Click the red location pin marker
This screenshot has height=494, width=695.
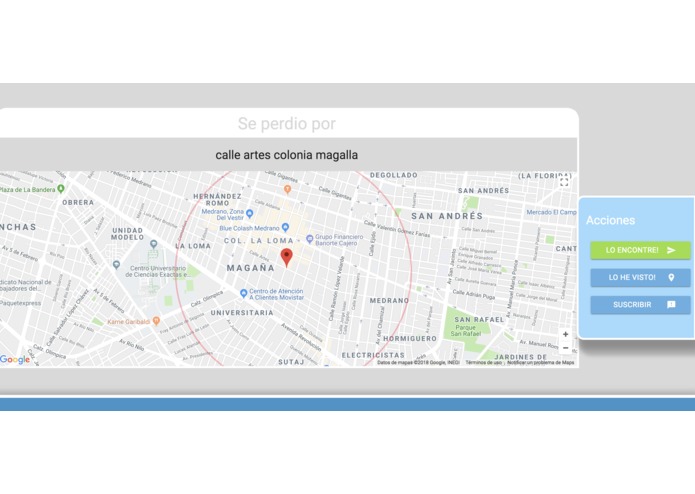(287, 257)
